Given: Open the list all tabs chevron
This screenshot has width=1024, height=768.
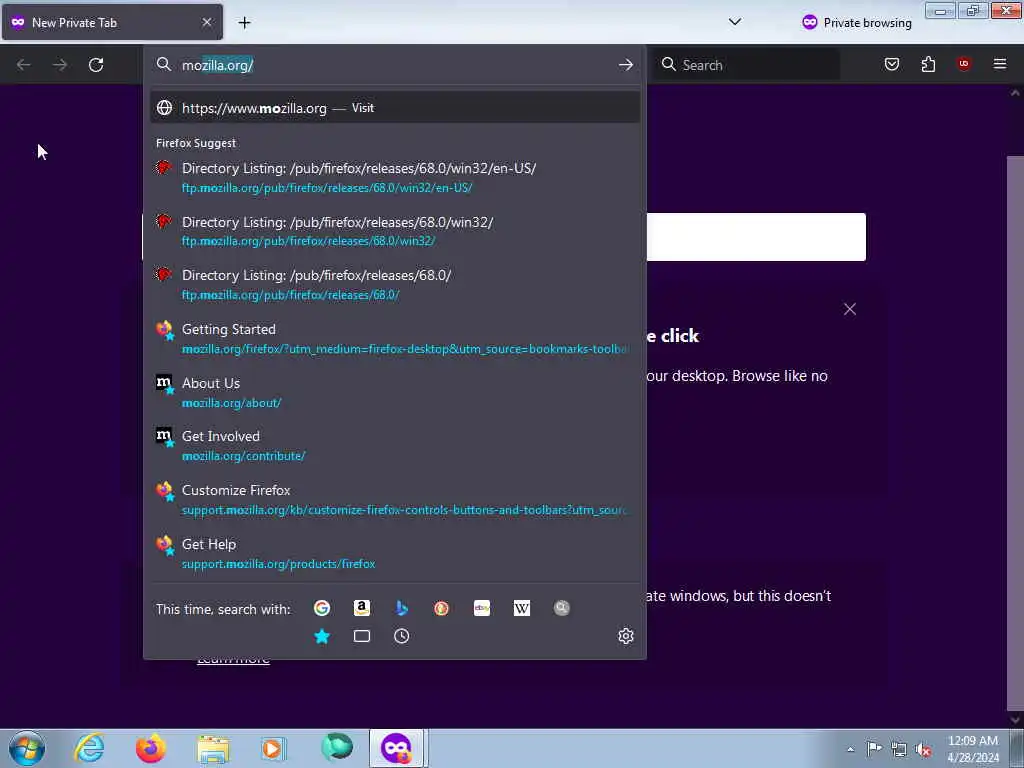Looking at the screenshot, I should (x=735, y=22).
